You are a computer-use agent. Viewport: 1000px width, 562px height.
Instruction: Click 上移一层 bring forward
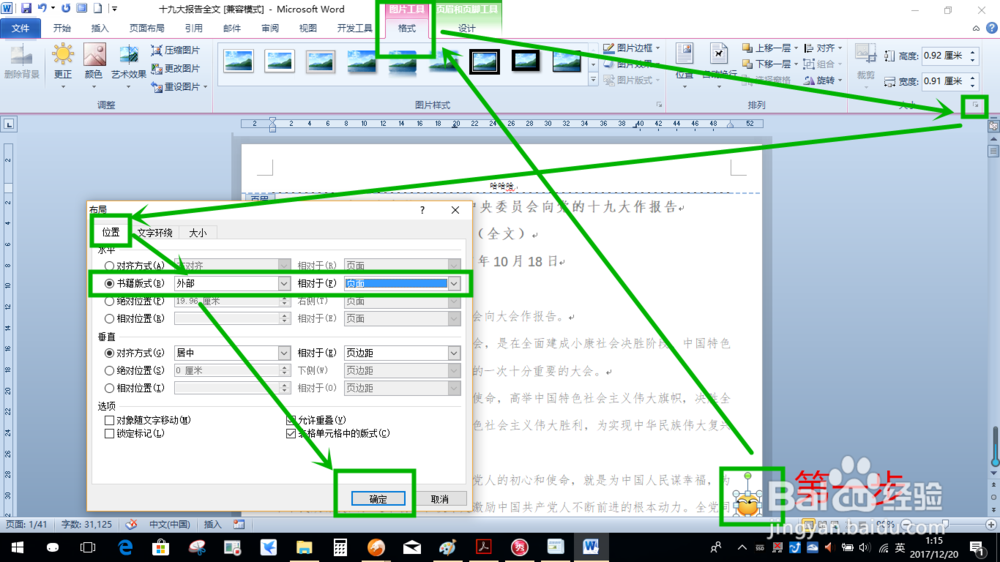tap(770, 48)
